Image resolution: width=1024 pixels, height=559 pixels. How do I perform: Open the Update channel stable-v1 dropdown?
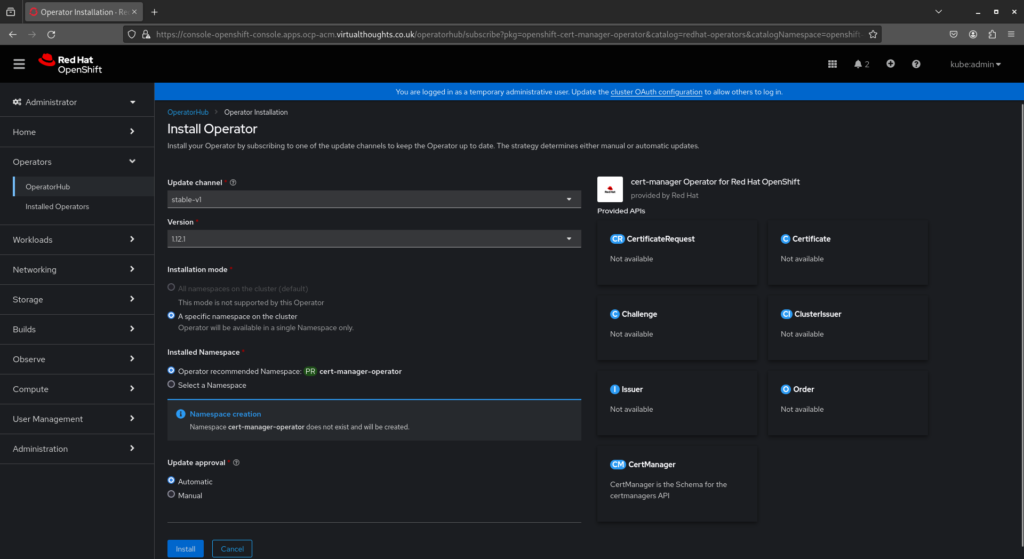click(374, 199)
